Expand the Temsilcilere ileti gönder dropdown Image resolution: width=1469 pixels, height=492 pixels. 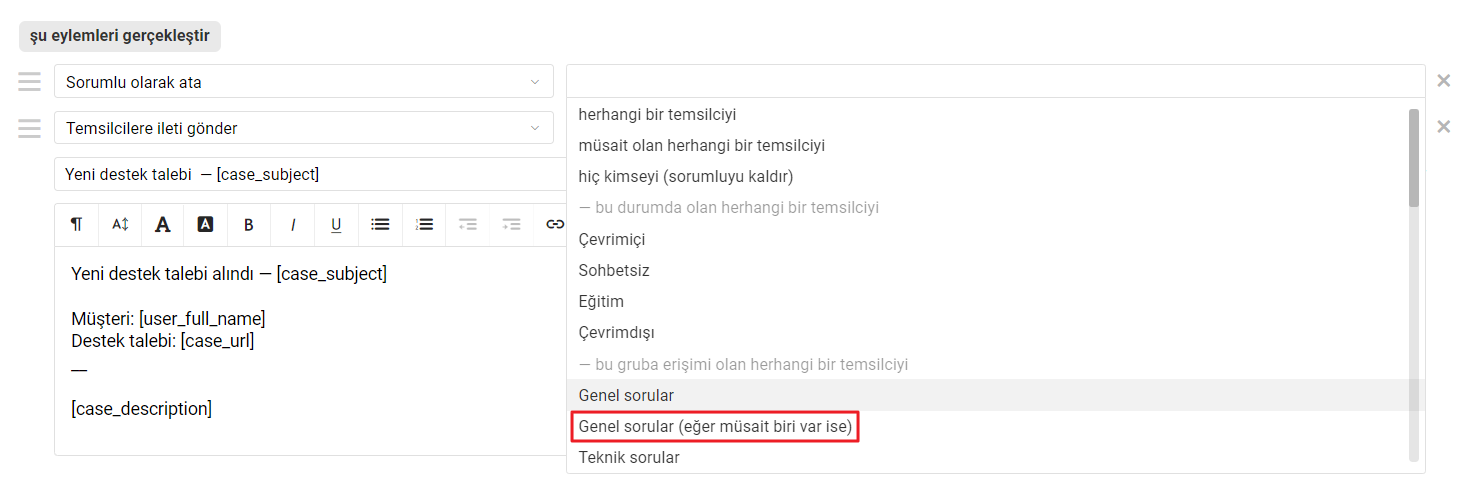click(304, 128)
